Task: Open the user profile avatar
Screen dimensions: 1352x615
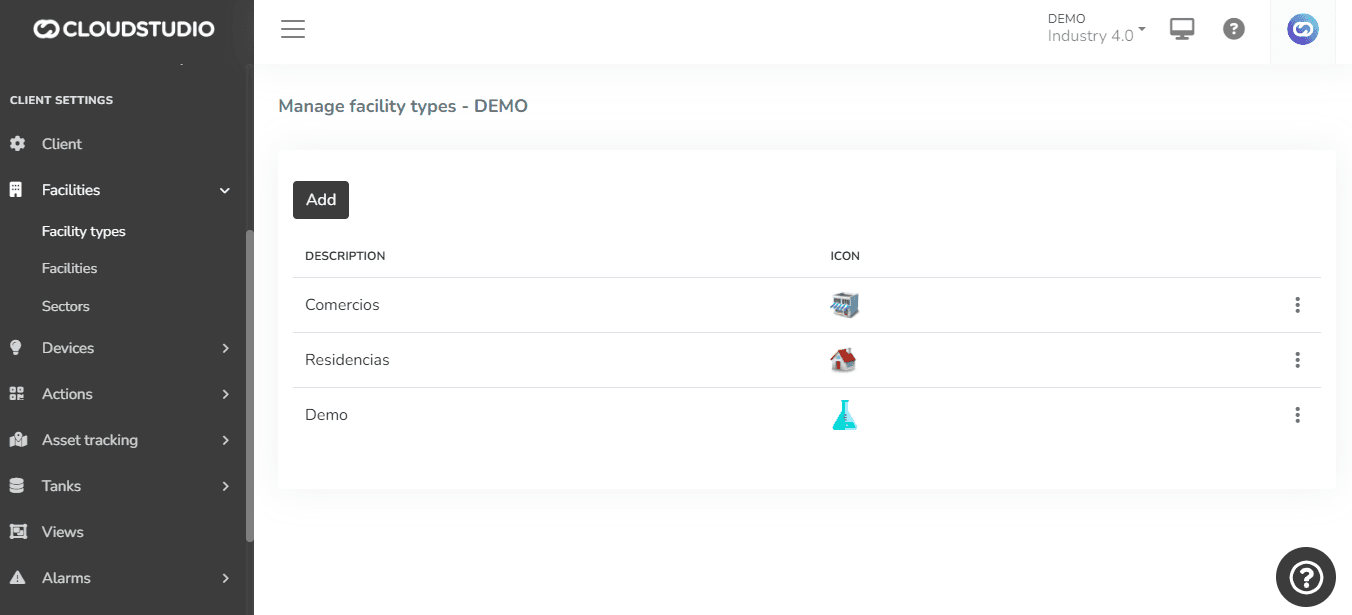Action: click(1302, 30)
